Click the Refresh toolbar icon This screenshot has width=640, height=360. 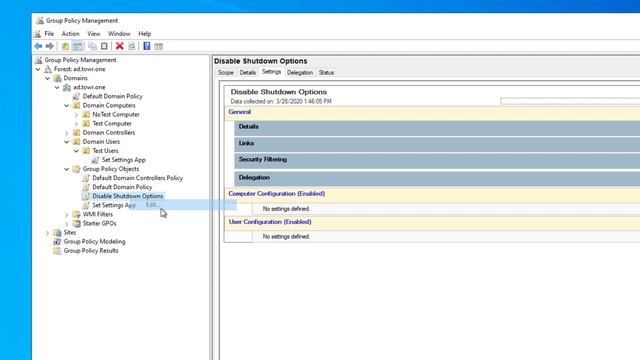[x=132, y=46]
